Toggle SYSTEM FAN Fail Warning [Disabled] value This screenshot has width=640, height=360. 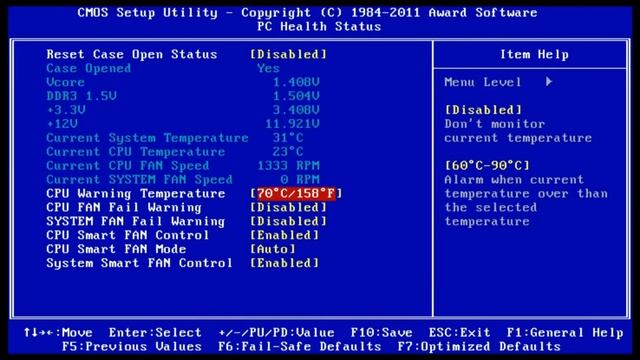point(289,221)
